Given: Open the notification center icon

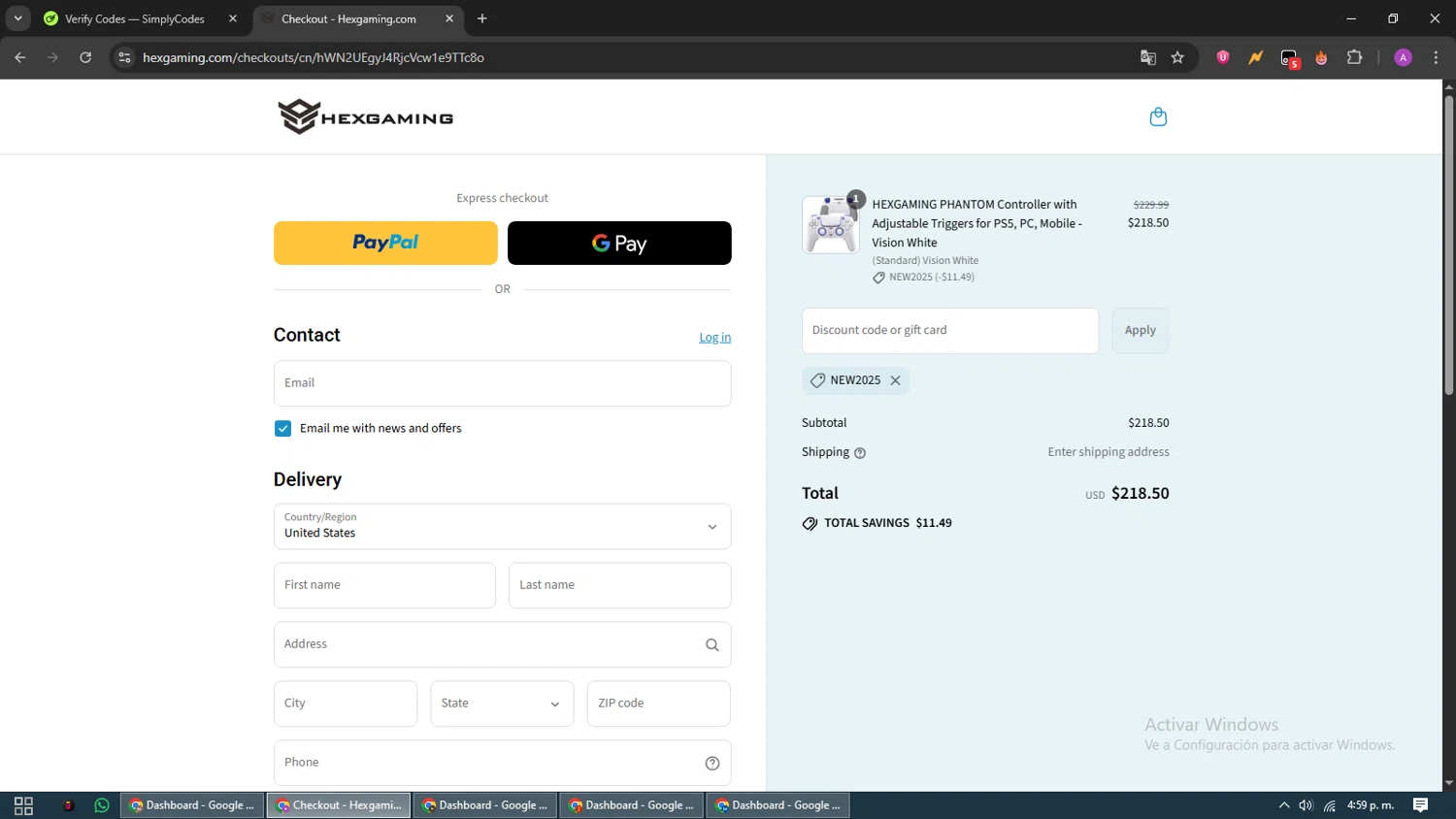Looking at the screenshot, I should (1420, 805).
